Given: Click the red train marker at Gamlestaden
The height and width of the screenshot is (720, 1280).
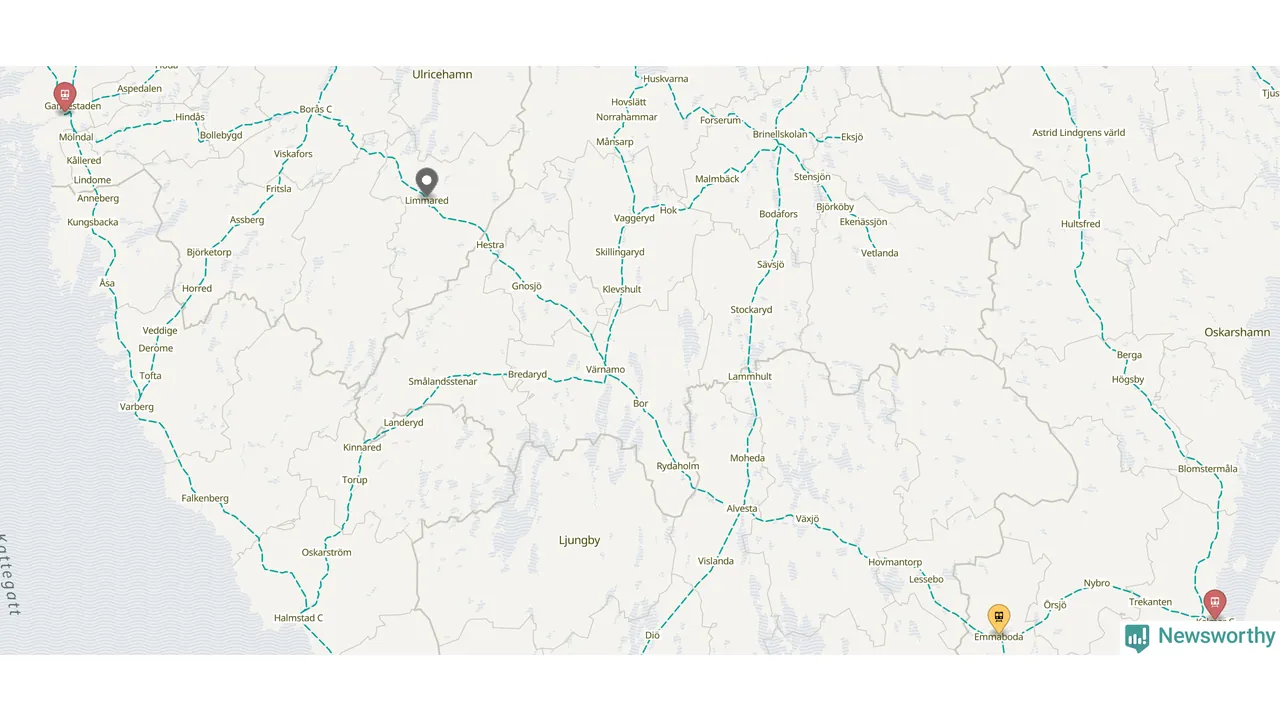Looking at the screenshot, I should tap(65, 97).
